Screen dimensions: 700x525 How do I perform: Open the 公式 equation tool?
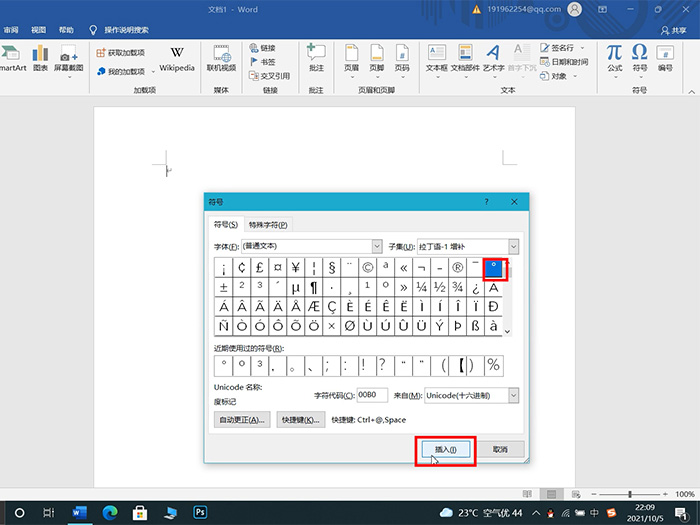(615, 60)
